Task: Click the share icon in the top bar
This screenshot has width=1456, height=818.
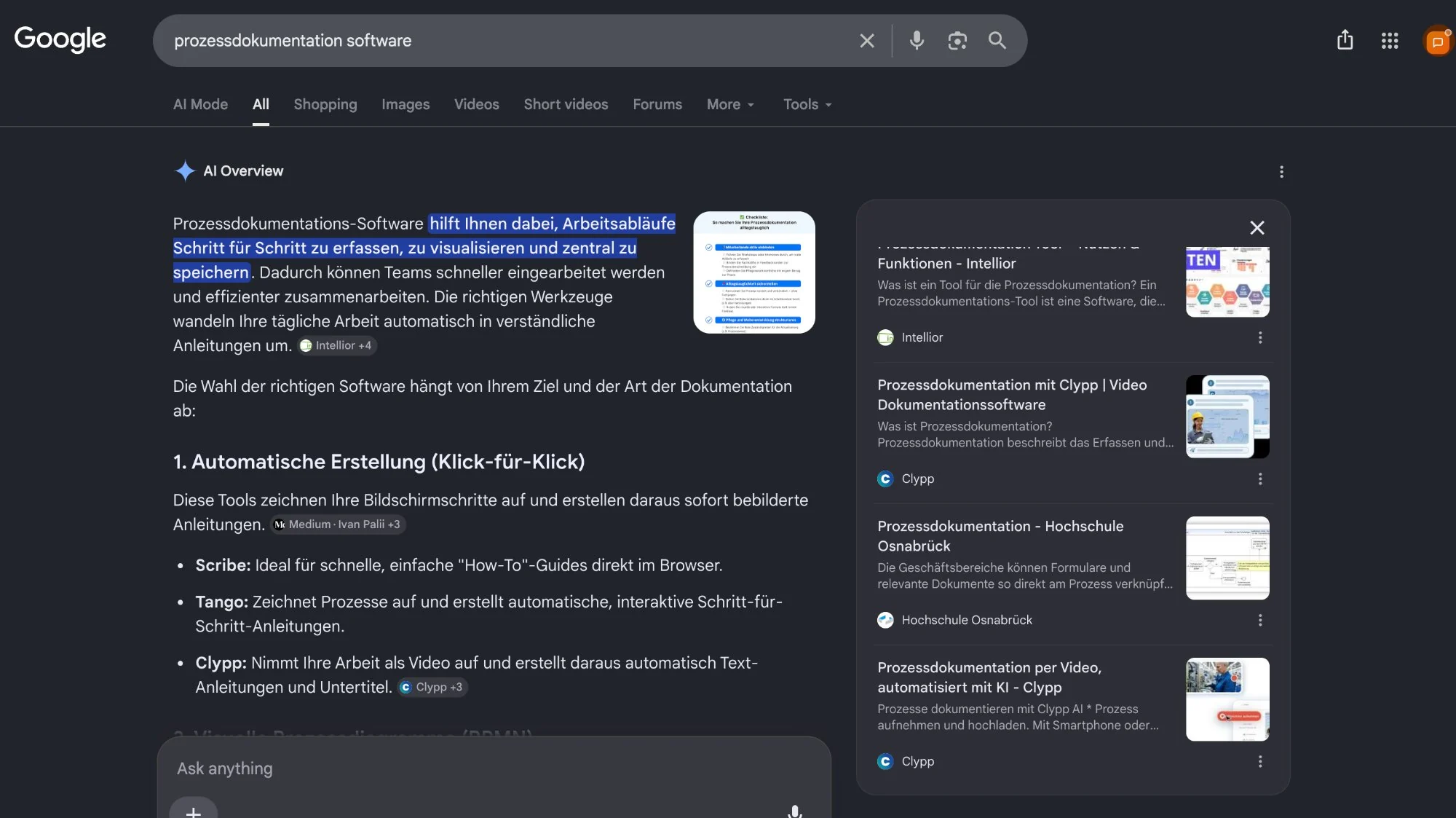Action: click(1345, 40)
